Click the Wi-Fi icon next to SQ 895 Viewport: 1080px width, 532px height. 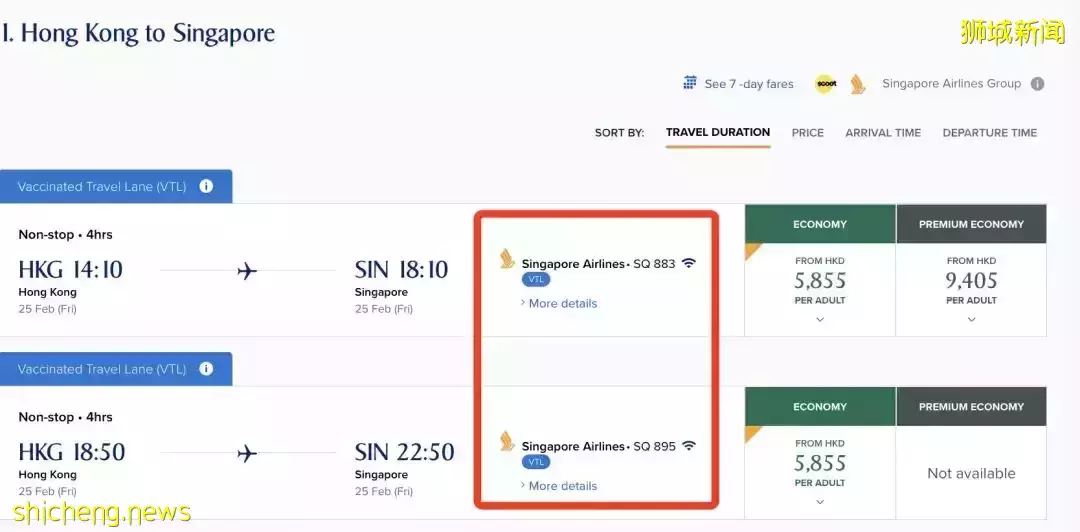coord(689,446)
